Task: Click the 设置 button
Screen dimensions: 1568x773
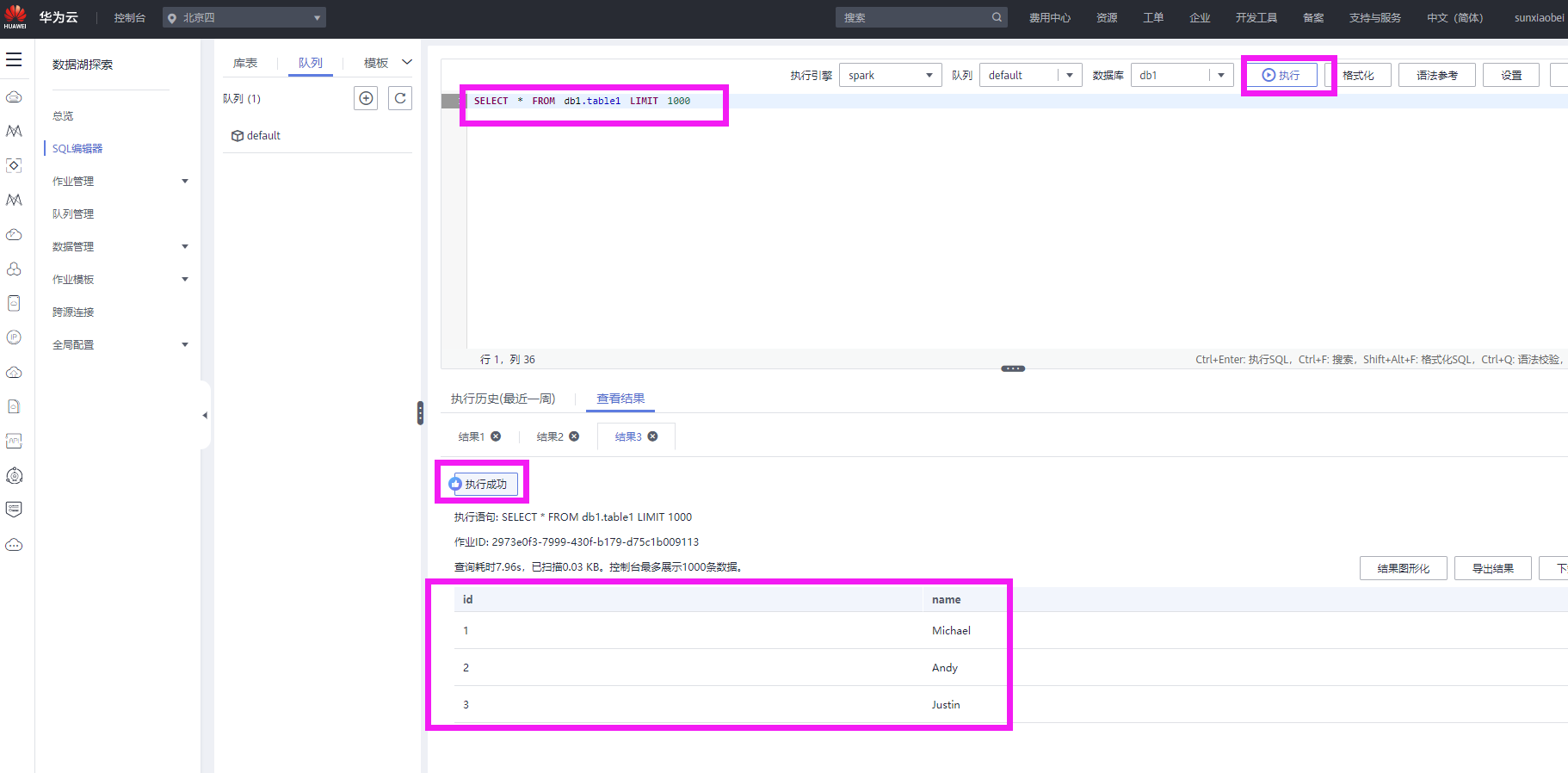Action: (1511, 75)
